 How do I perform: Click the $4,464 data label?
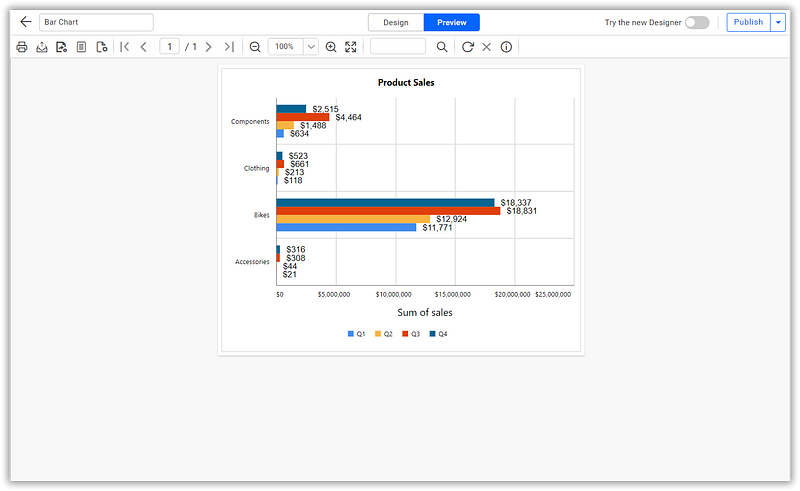tap(348, 117)
